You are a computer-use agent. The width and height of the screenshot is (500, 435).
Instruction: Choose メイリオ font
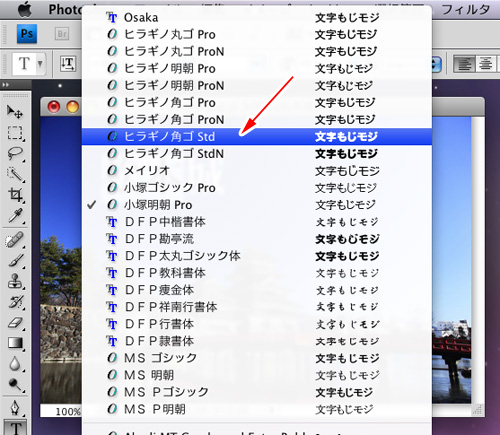pos(257,171)
